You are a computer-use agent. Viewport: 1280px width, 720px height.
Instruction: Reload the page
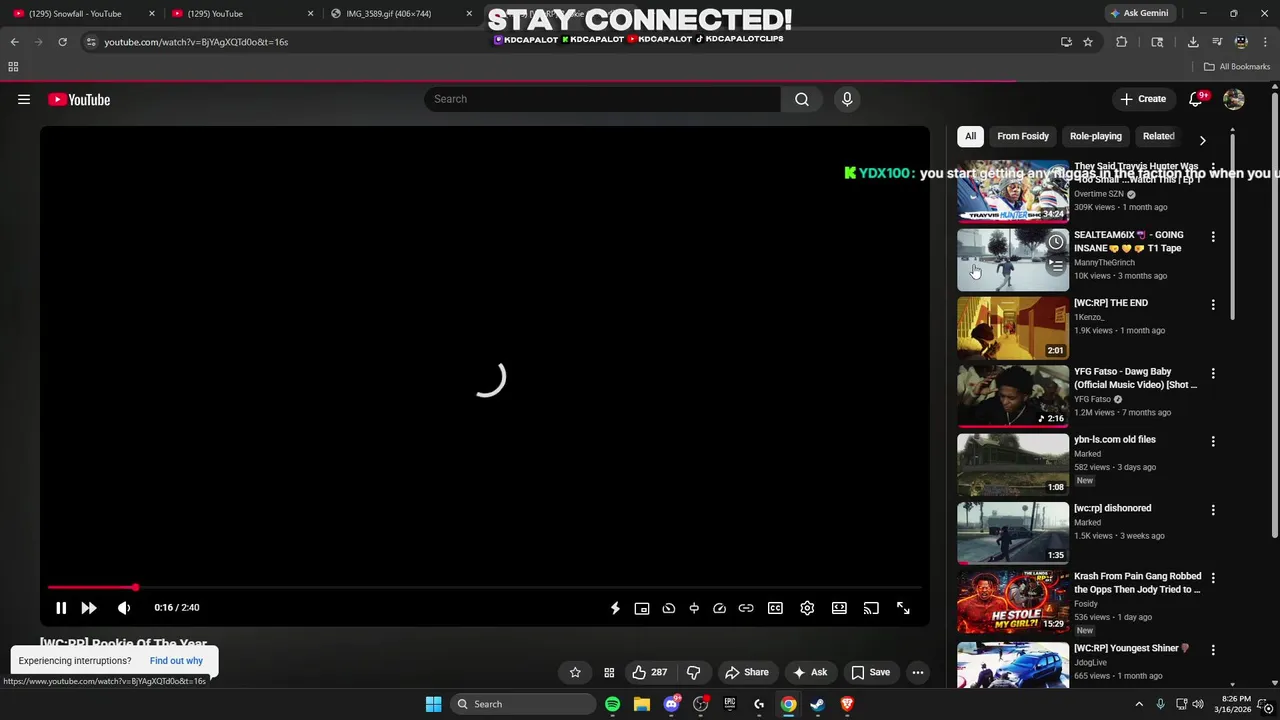62,42
